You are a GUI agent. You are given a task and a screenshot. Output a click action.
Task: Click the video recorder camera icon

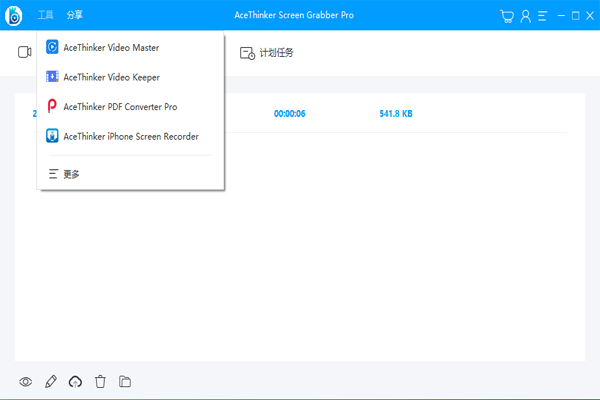[24, 52]
